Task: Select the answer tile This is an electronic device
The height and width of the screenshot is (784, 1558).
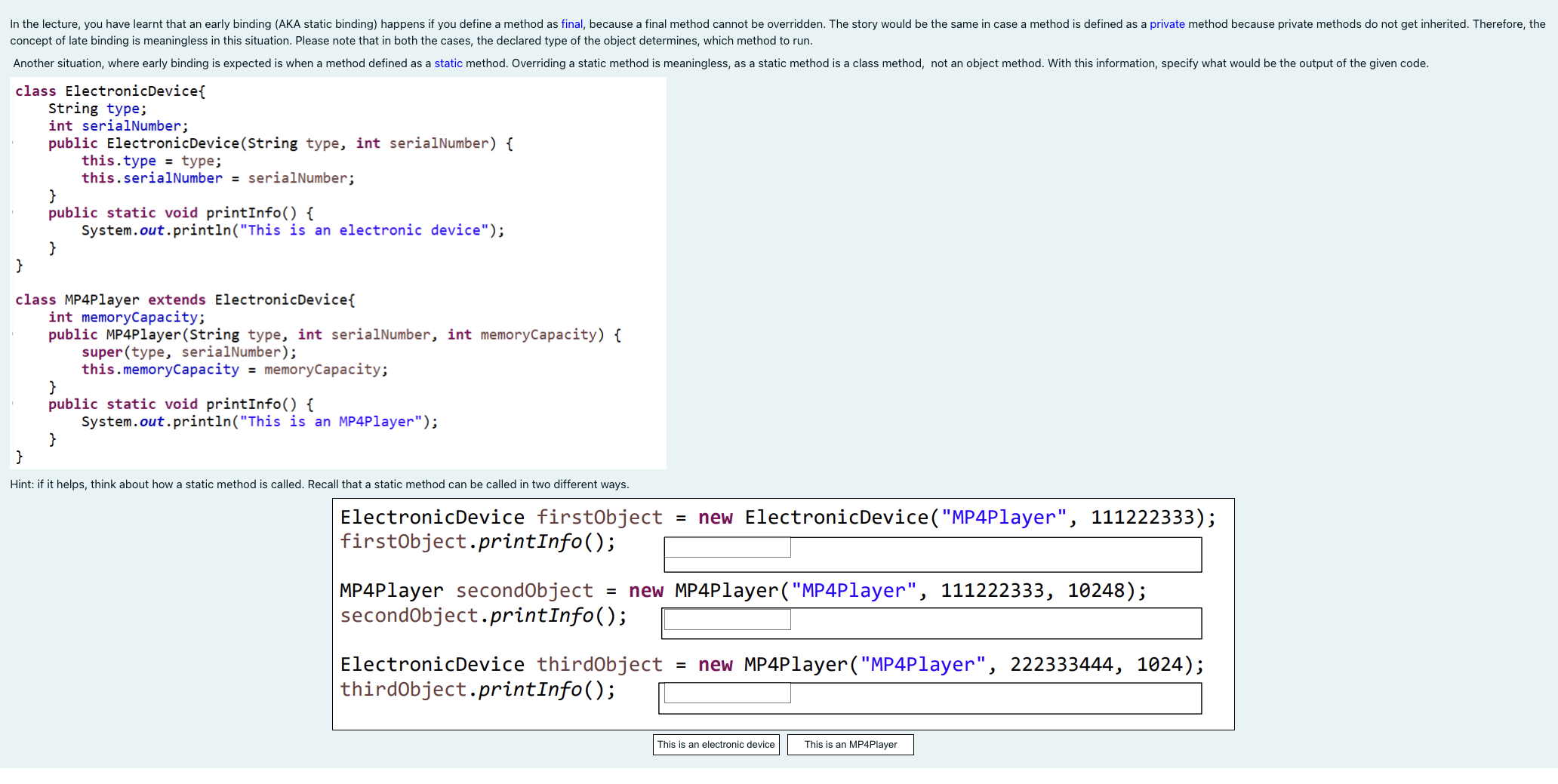Action: point(715,745)
